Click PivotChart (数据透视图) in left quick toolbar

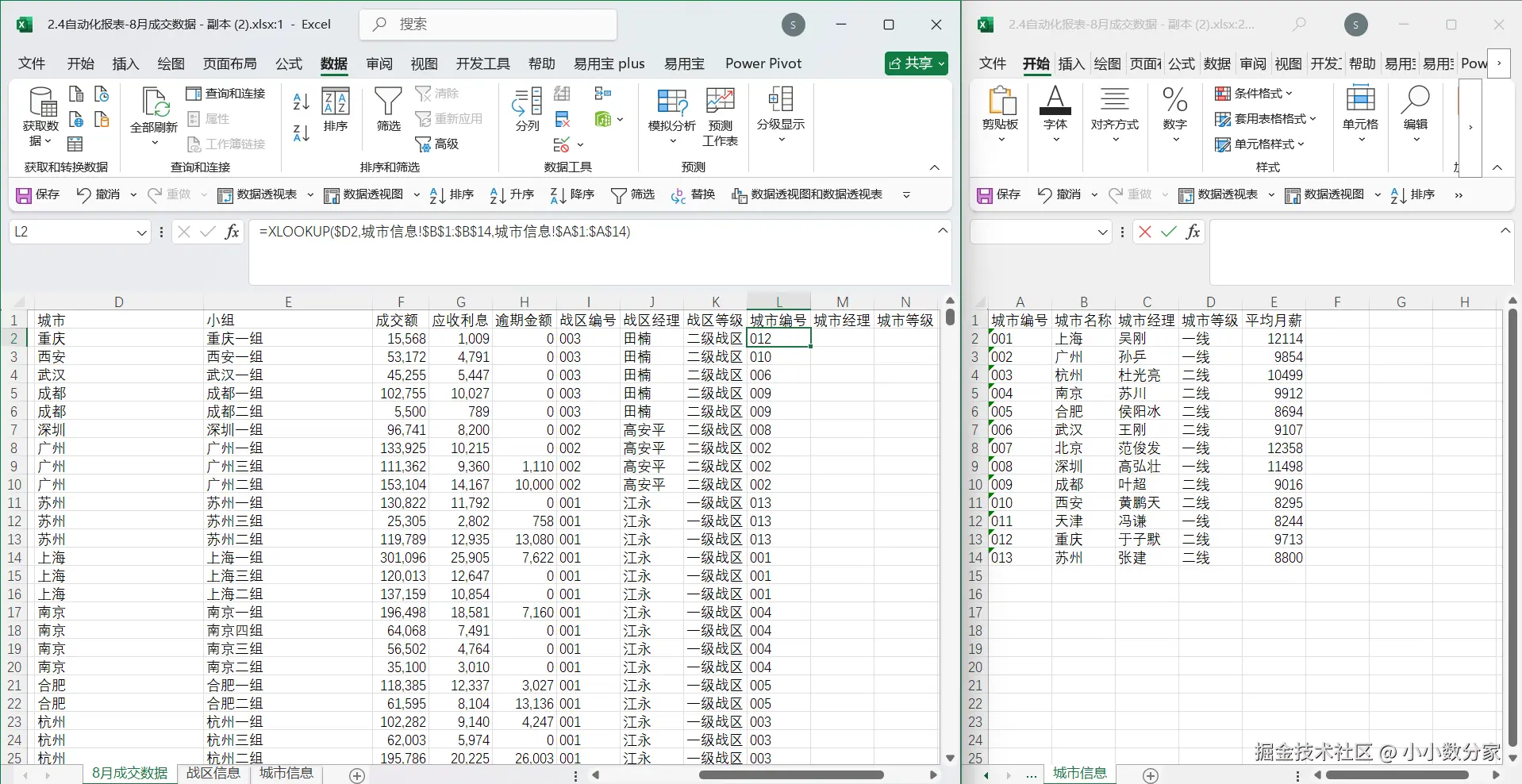[364, 194]
